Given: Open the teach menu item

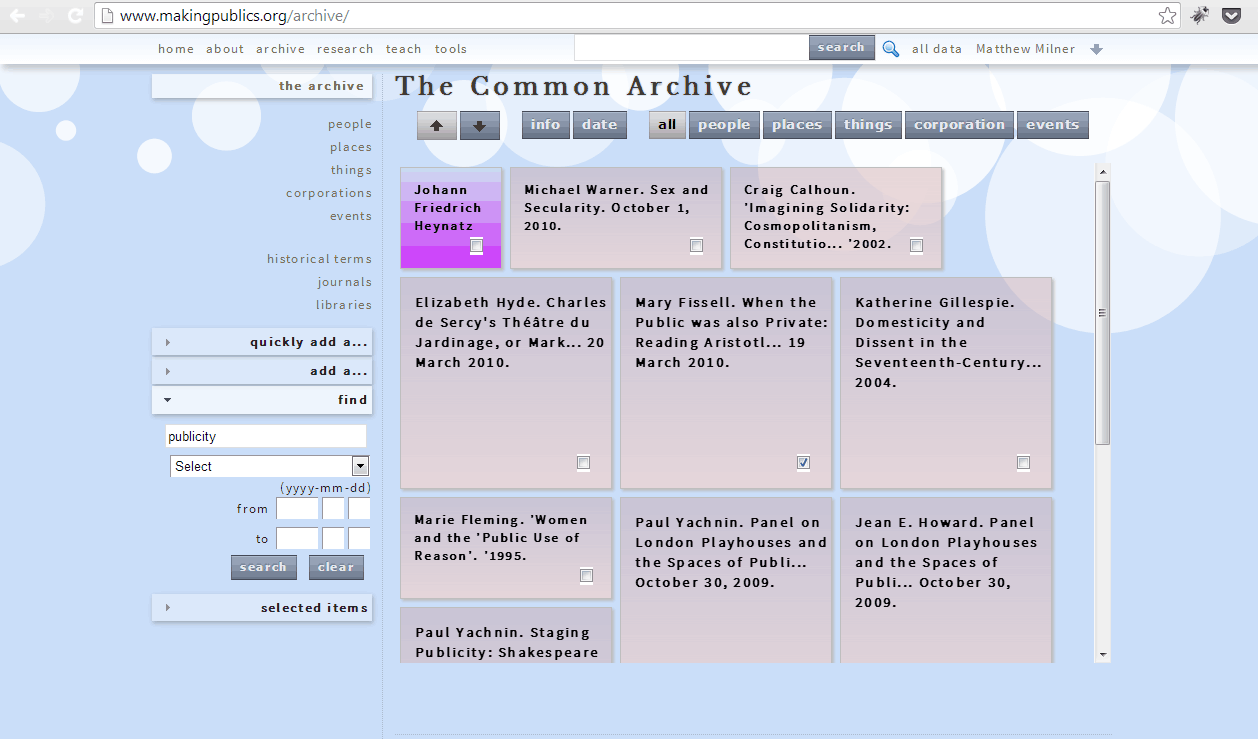Looking at the screenshot, I should (404, 49).
